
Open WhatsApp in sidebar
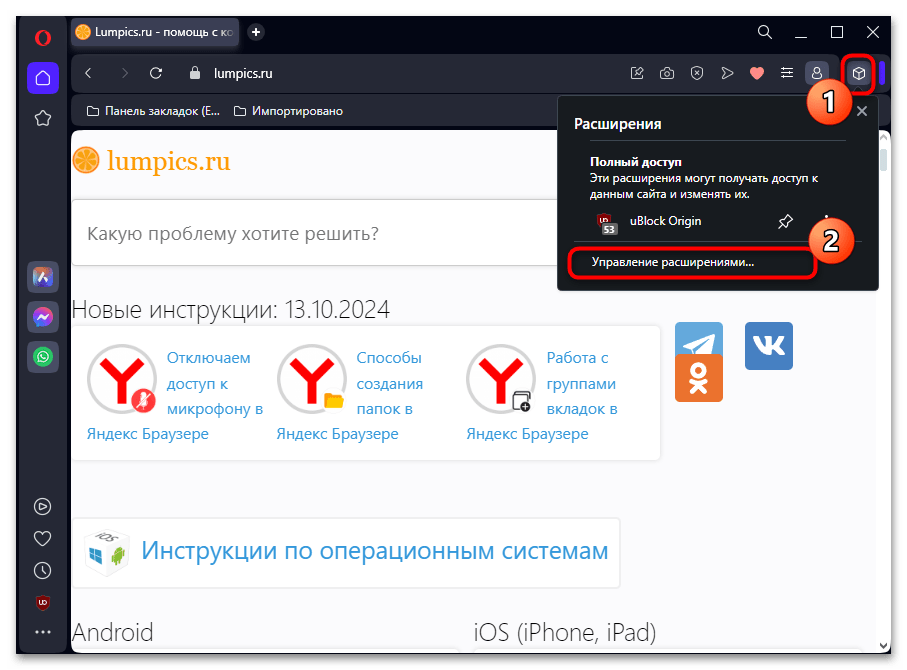coord(43,356)
